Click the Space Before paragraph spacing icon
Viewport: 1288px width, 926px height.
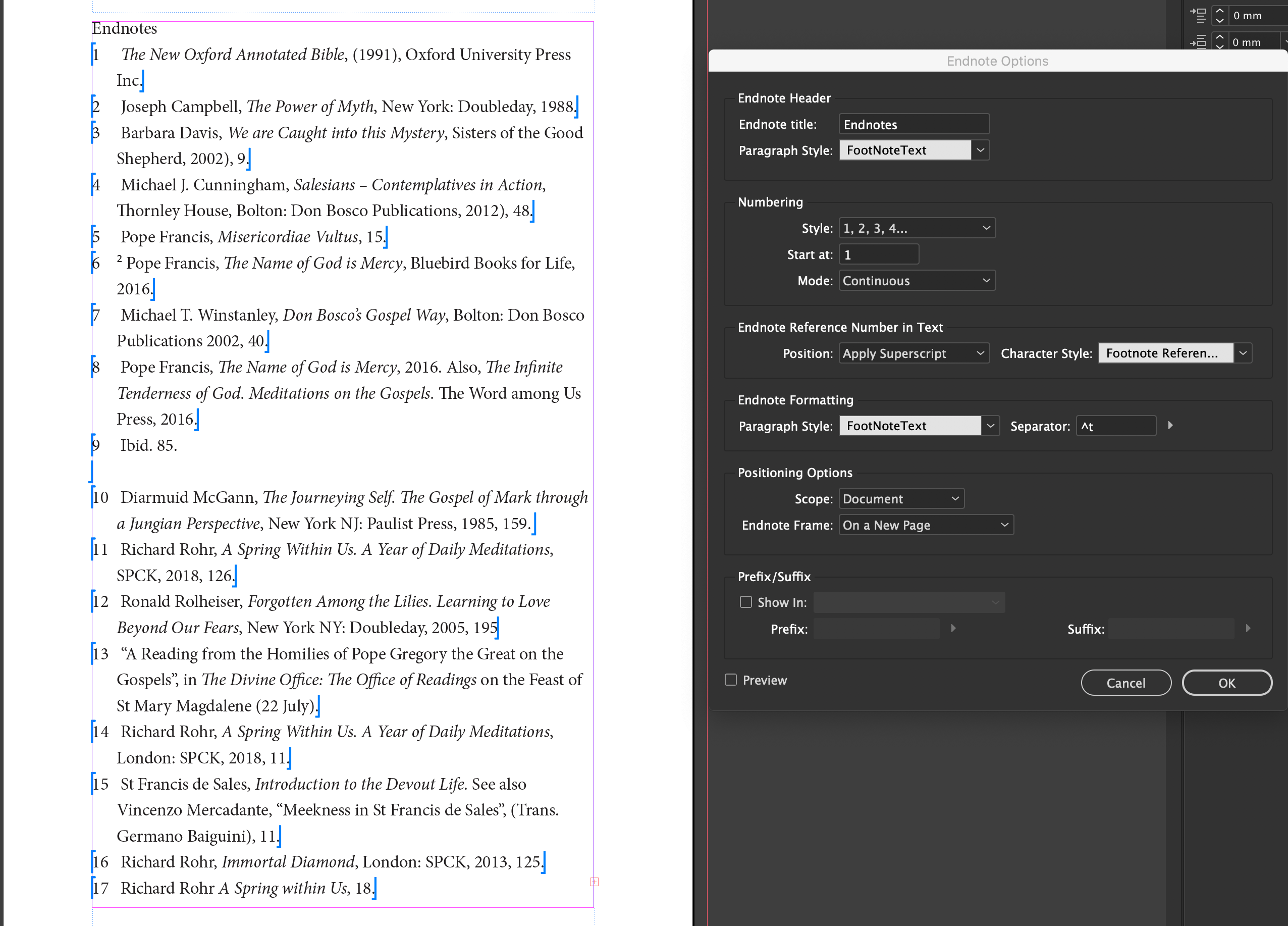pos(1199,15)
